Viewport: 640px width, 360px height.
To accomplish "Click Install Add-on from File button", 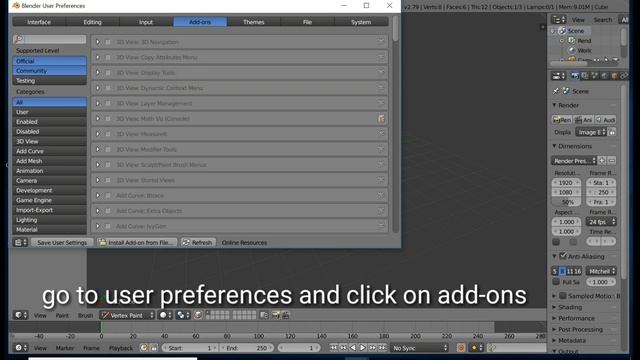I will click(x=138, y=242).
